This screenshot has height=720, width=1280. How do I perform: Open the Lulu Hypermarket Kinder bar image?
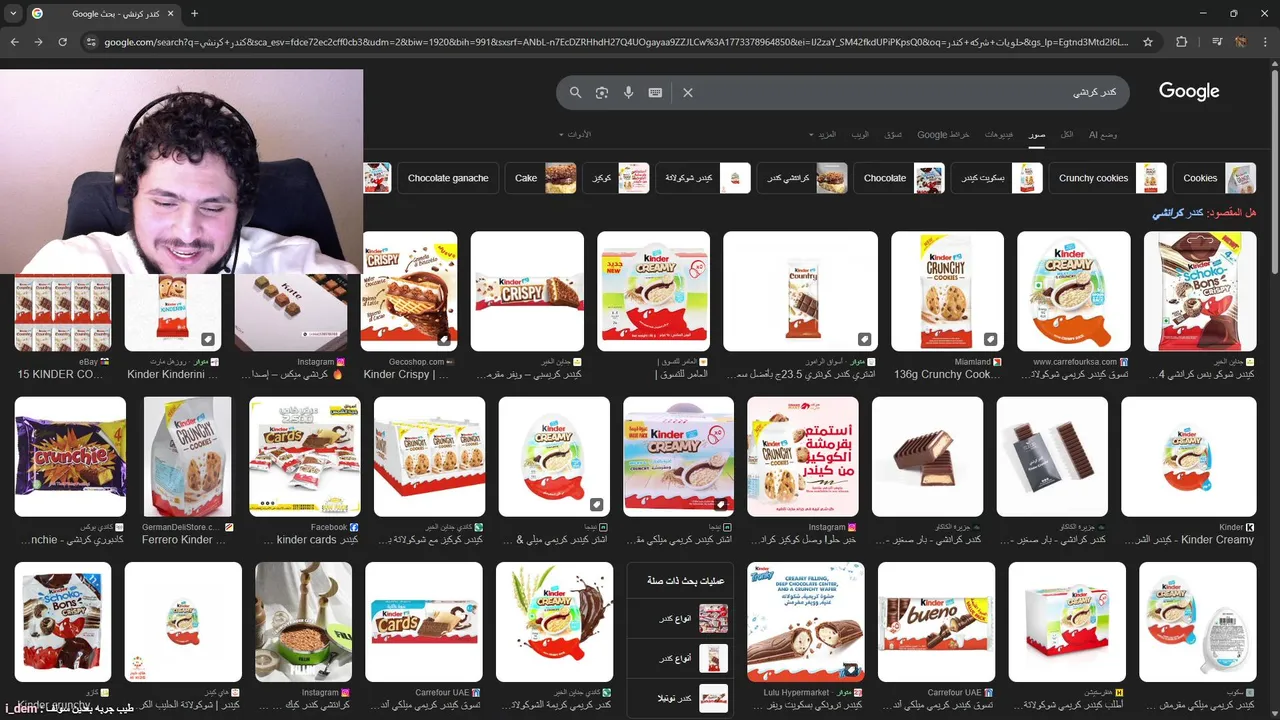(806, 622)
